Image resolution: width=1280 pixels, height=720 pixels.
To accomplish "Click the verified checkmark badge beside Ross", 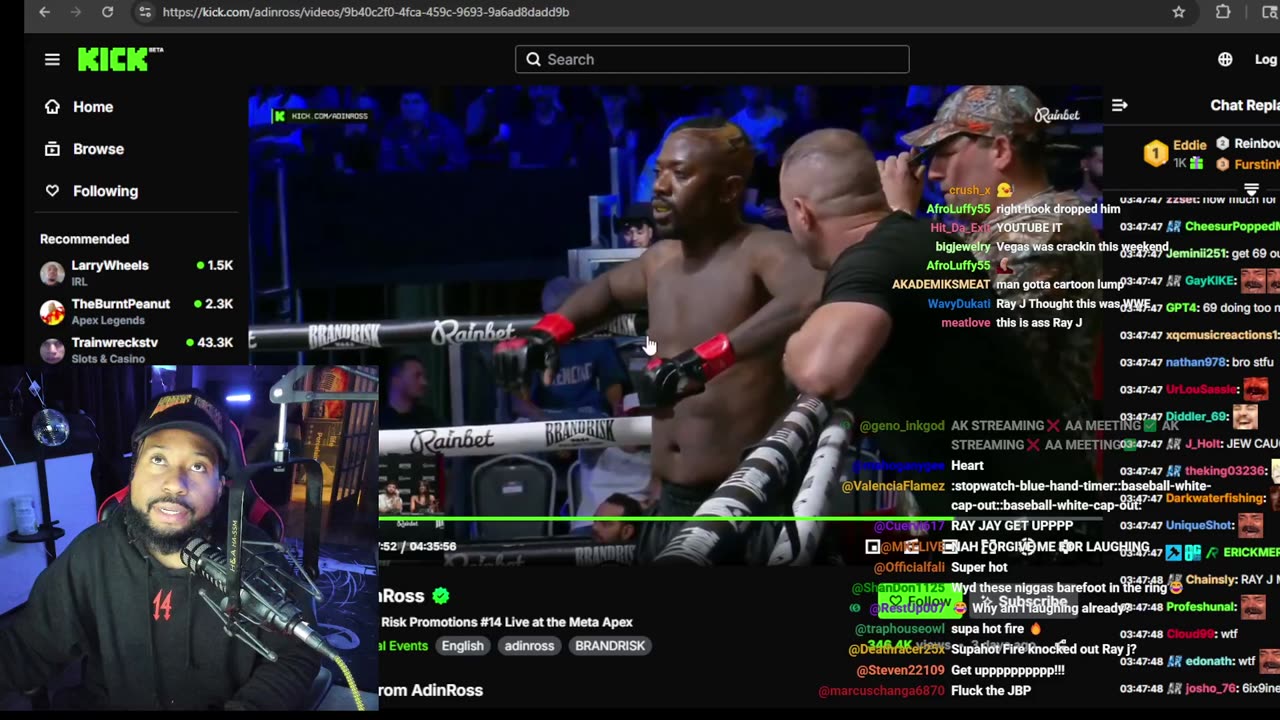I will (x=441, y=596).
